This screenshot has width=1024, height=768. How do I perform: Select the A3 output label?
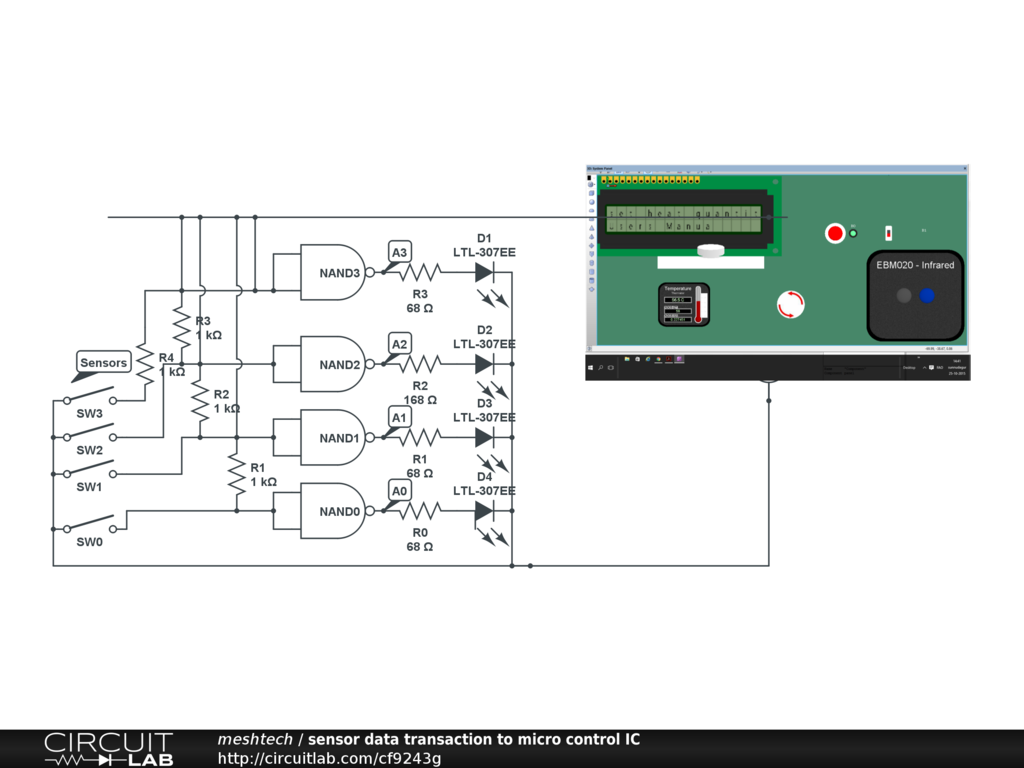399,253
